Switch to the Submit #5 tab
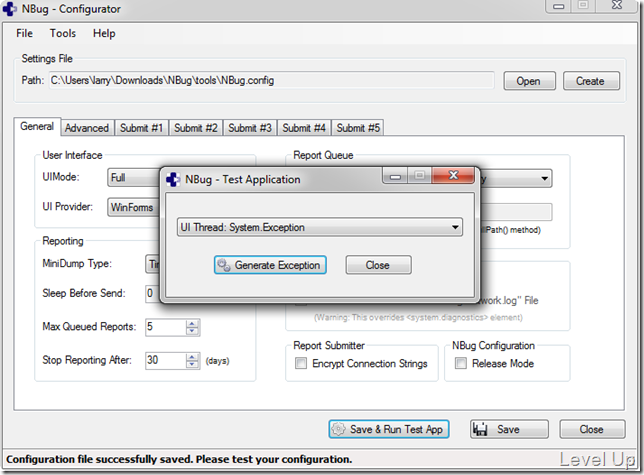The height and width of the screenshot is (475, 644). click(358, 128)
